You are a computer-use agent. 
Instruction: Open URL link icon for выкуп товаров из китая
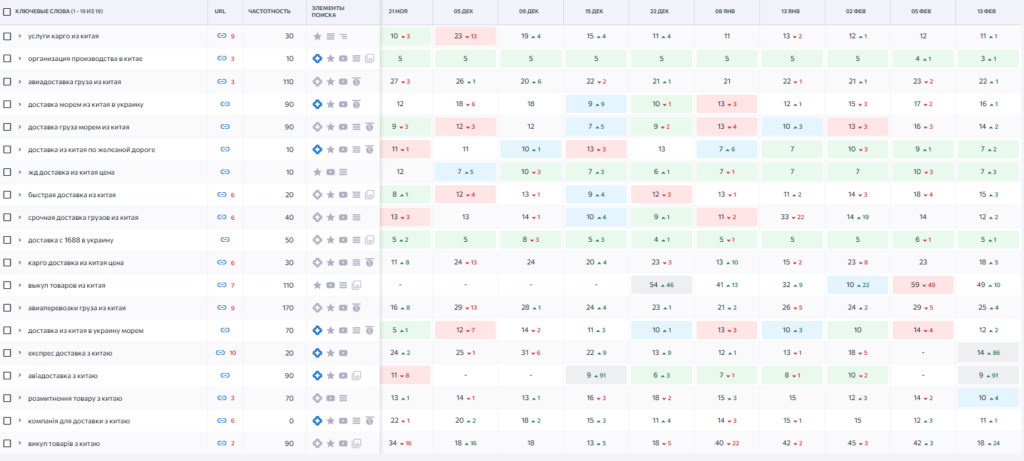coord(221,285)
